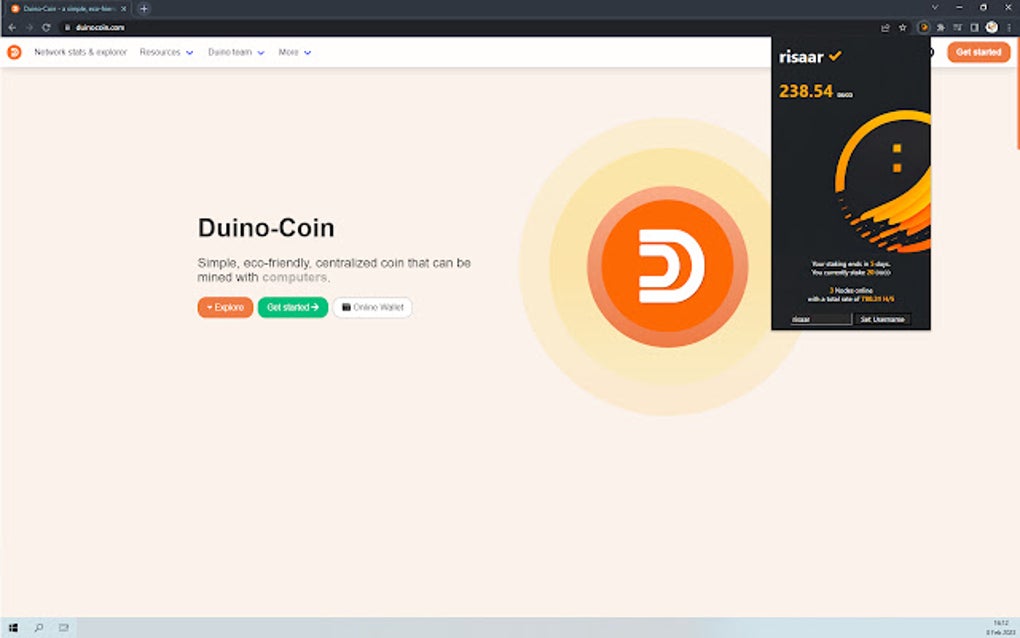Close the Duino-Coin browser tab

[124, 8]
